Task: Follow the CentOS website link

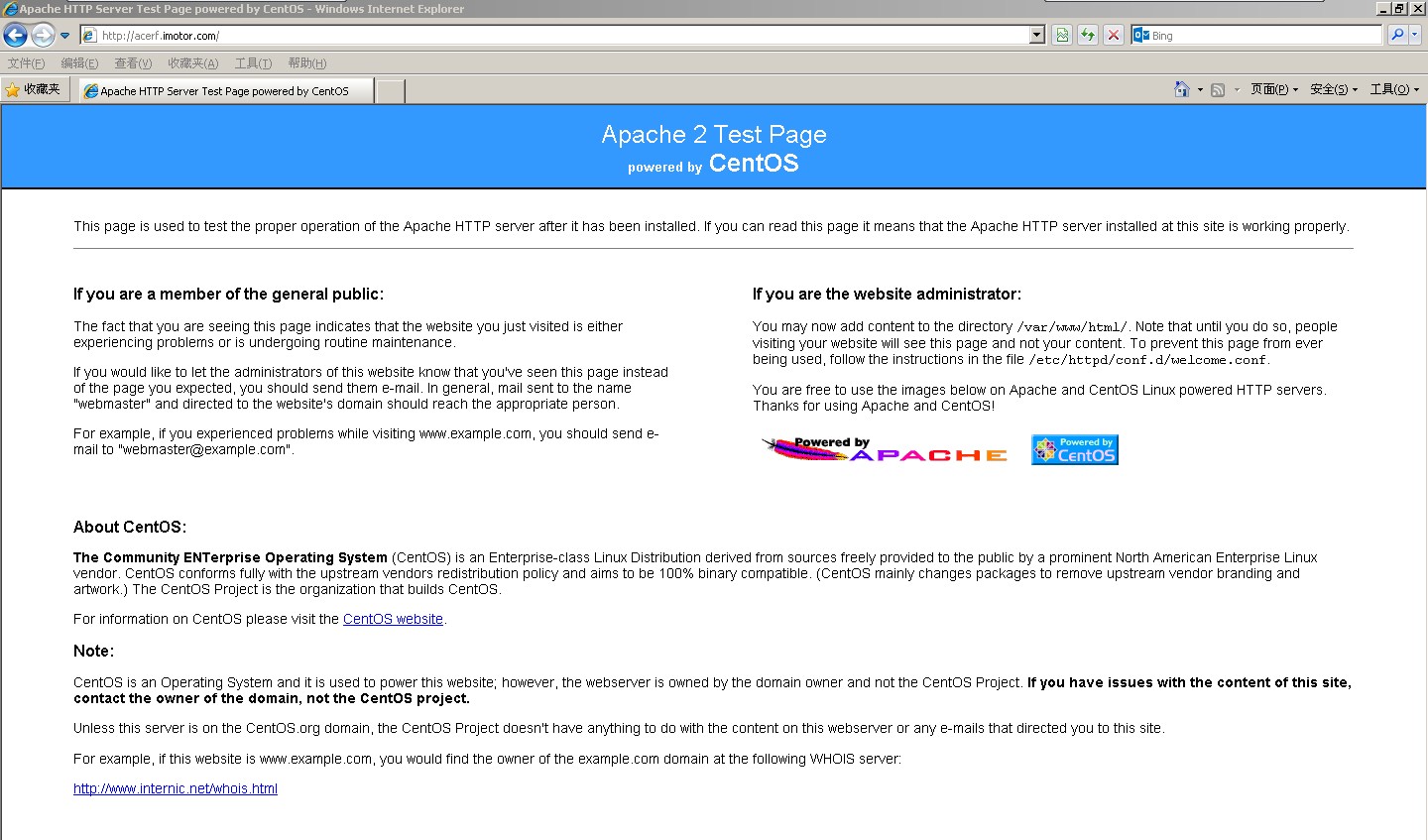Action: [393, 619]
